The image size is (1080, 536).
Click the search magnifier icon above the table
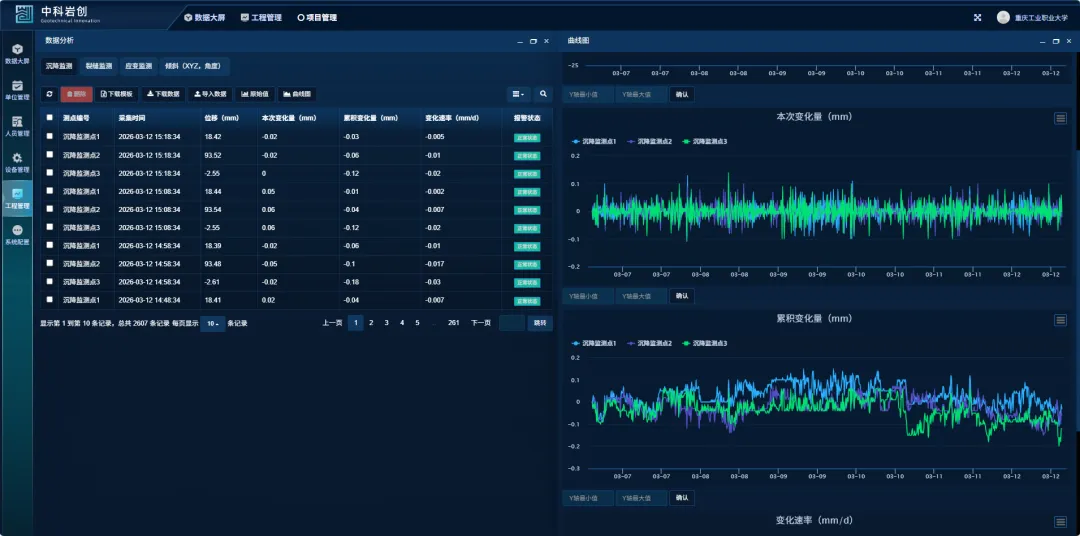click(x=543, y=94)
